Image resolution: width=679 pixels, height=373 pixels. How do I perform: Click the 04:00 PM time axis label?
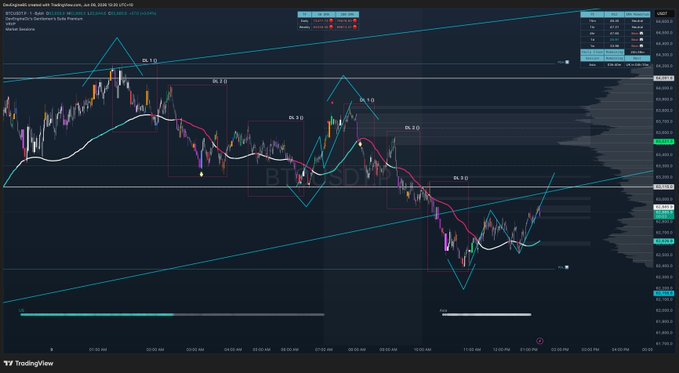(x=620, y=349)
